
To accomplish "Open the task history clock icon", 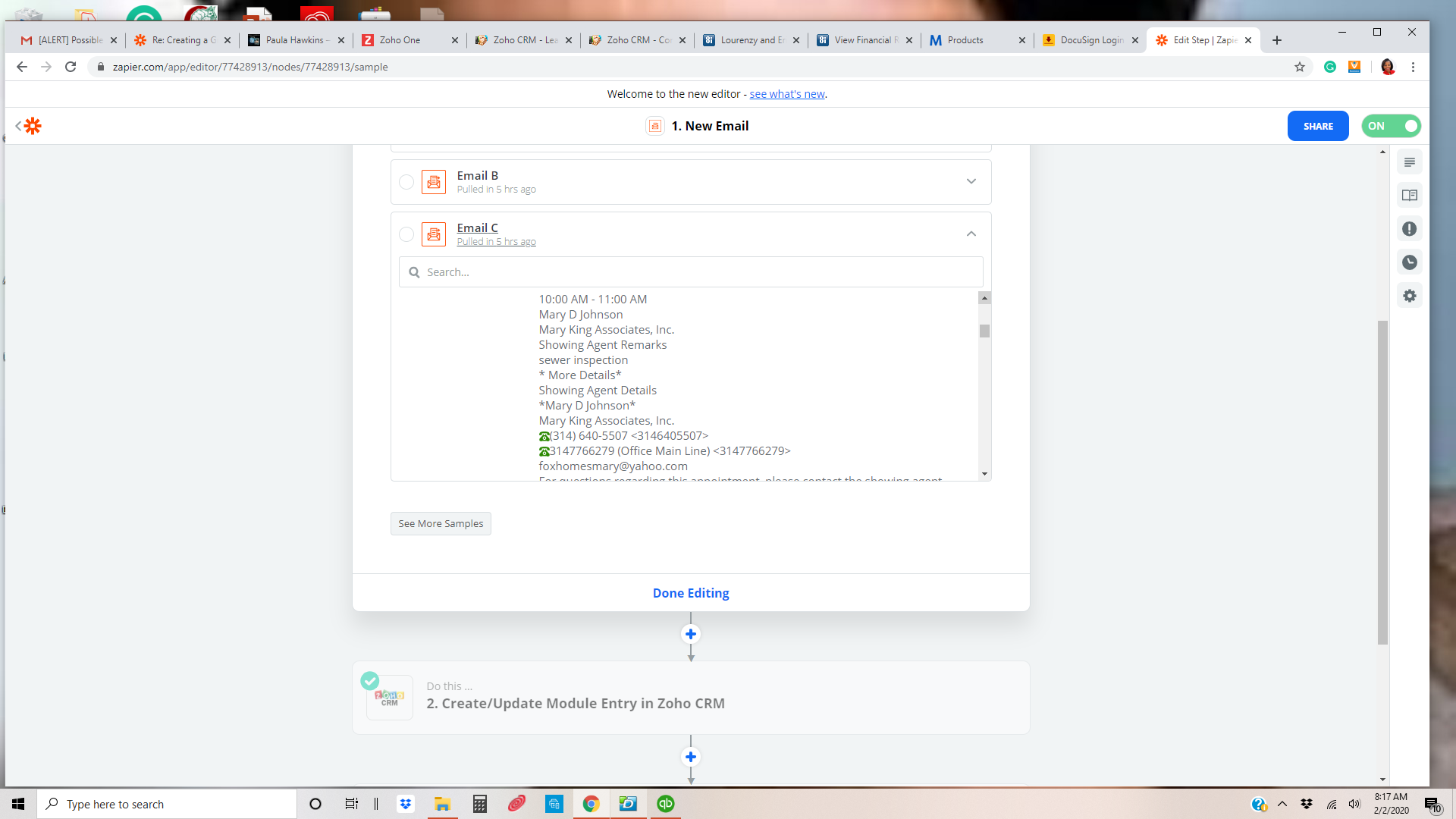I will pyautogui.click(x=1410, y=262).
